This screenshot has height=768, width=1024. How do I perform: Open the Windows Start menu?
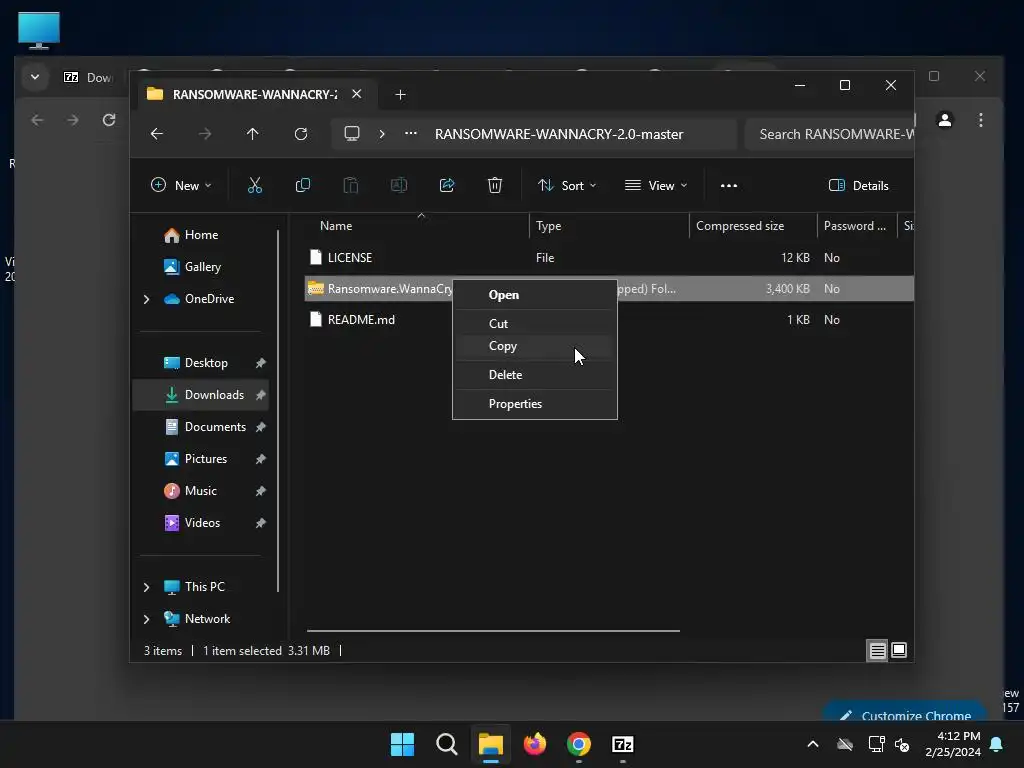click(402, 744)
